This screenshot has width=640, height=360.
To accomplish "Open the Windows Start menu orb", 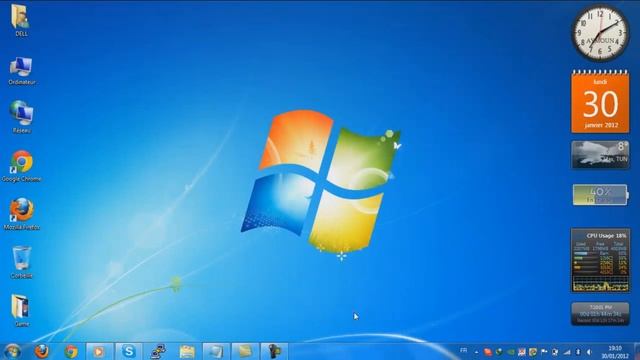I will point(12,351).
